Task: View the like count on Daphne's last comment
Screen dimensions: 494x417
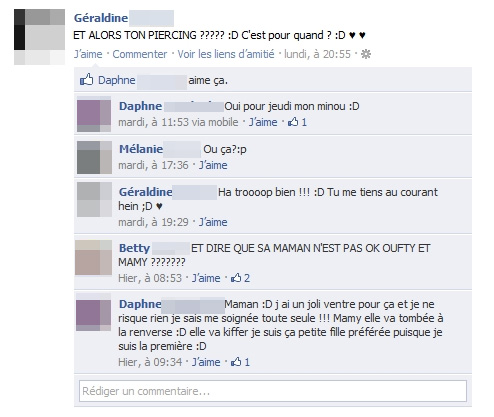Action: point(240,362)
